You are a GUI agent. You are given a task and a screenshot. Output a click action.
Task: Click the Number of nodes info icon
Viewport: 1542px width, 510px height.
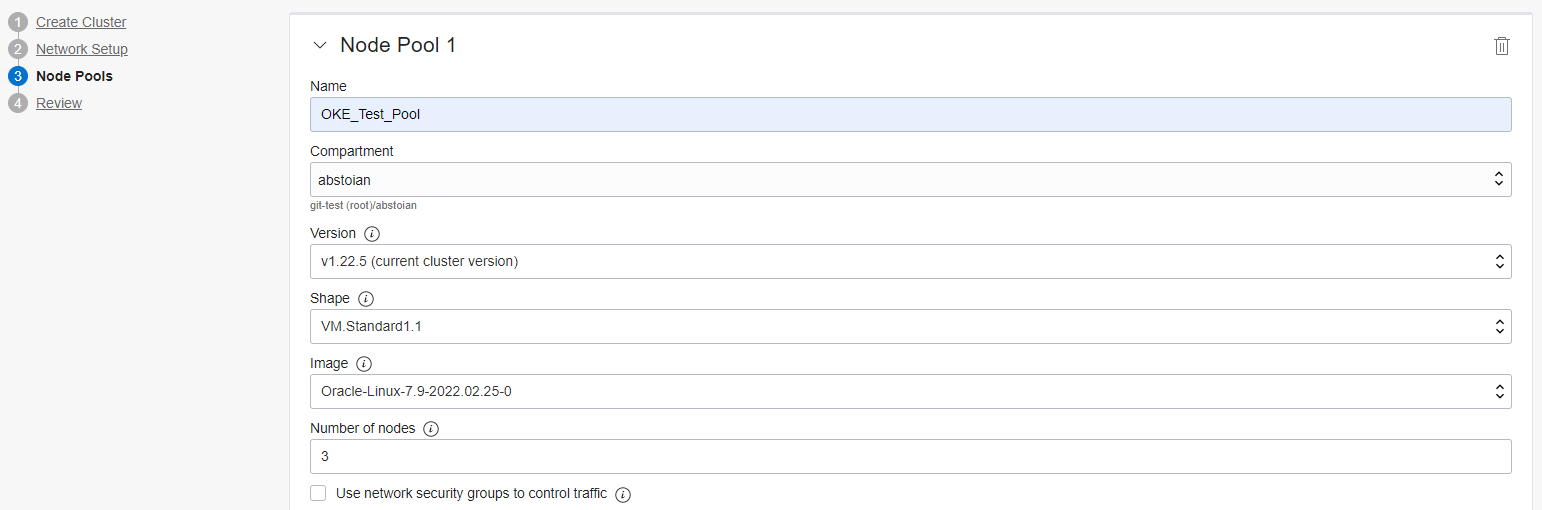tap(431, 429)
